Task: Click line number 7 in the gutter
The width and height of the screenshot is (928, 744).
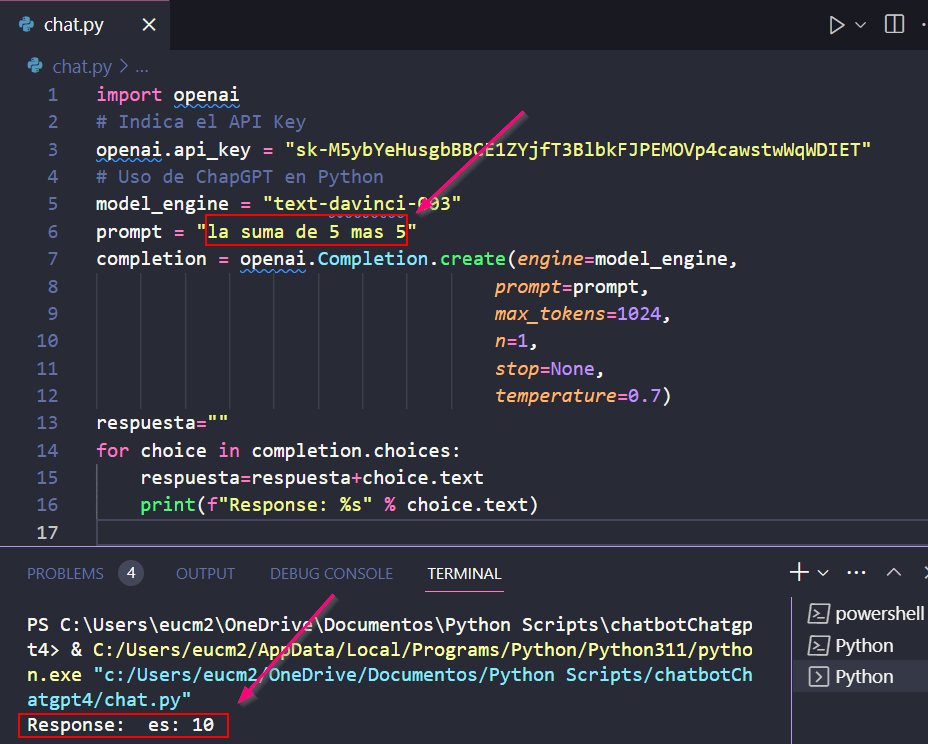Action: tap(53, 259)
